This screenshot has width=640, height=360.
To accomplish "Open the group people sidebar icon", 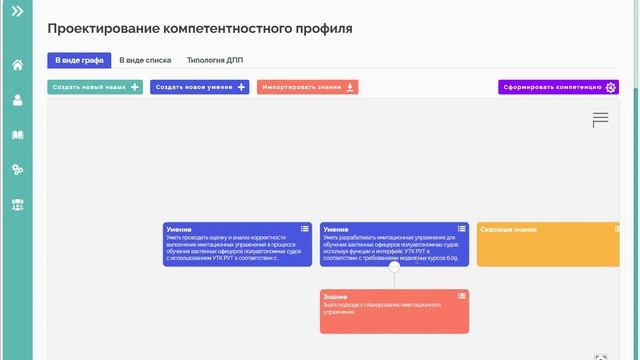I will tap(17, 204).
